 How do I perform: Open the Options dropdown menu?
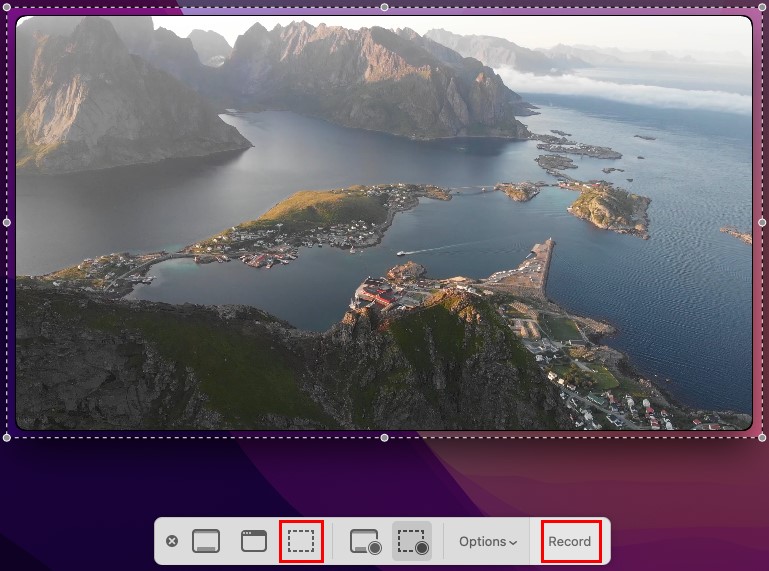coord(487,542)
